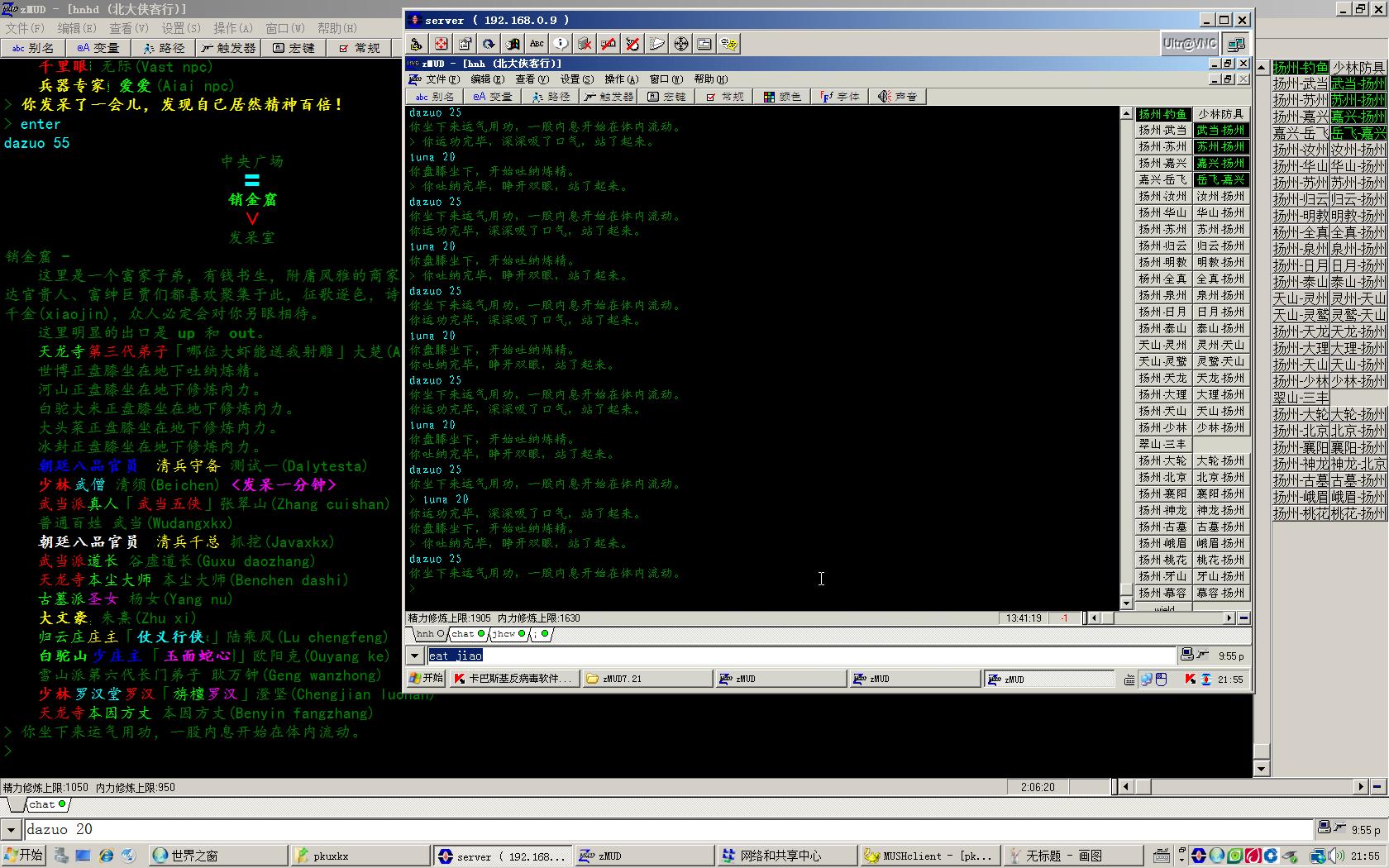Click right arrow of the outer horizontal scrollbar
1389x868 pixels.
(x=1360, y=787)
